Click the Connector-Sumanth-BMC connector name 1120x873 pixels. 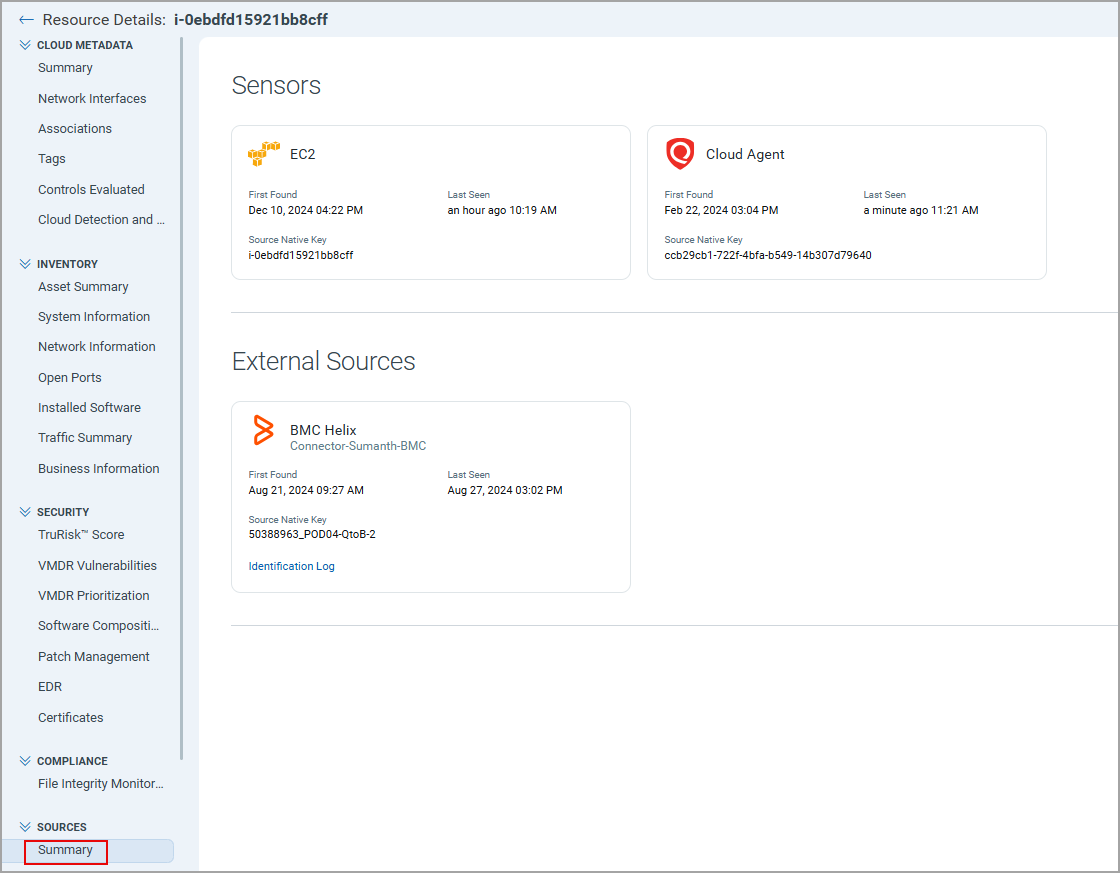point(358,446)
